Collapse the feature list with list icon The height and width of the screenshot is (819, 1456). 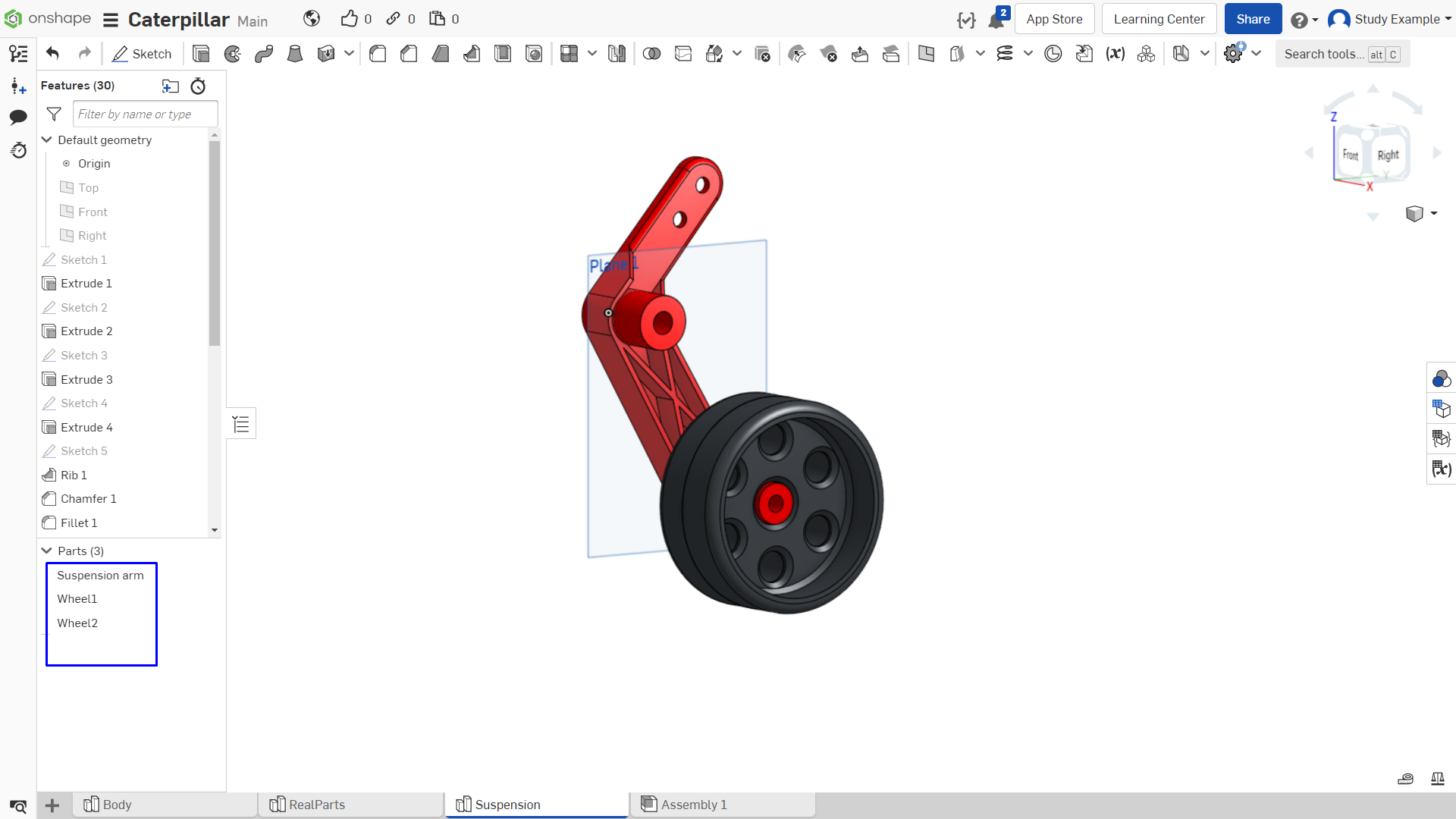[x=241, y=424]
